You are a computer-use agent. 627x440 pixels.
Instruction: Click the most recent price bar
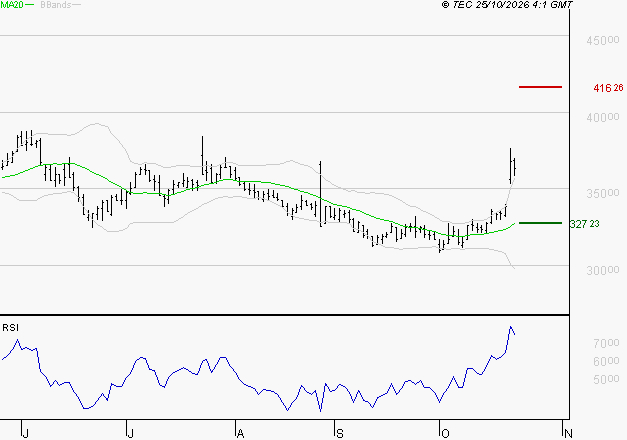click(x=514, y=167)
